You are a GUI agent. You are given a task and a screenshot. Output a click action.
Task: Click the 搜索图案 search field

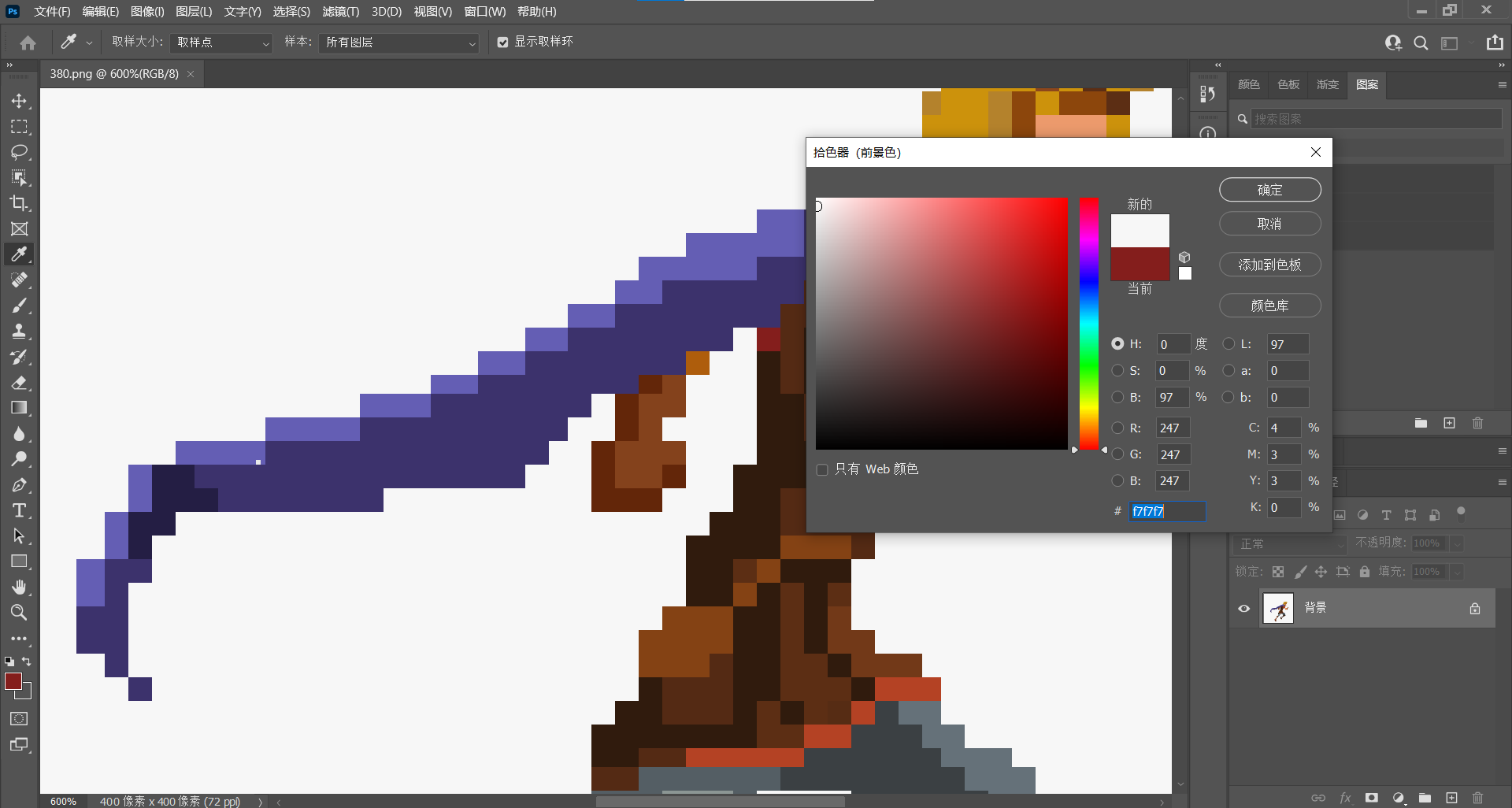click(x=1376, y=119)
